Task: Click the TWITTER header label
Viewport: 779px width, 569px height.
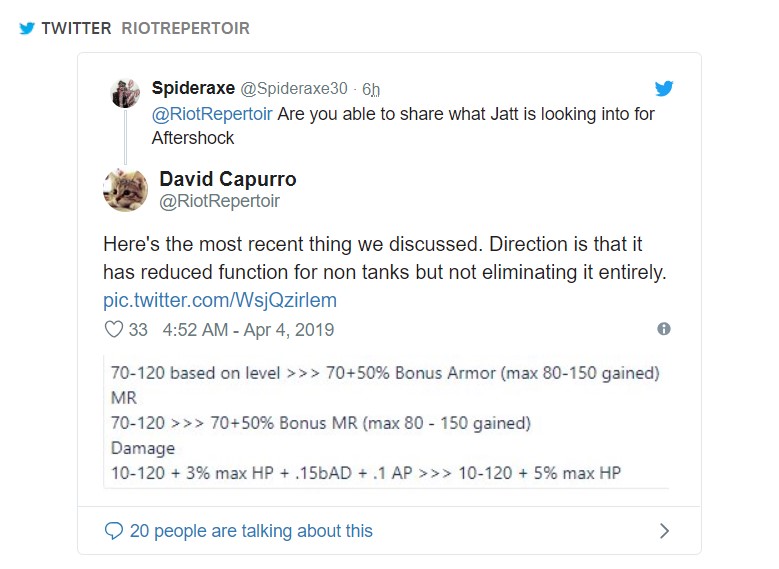Action: [x=77, y=28]
